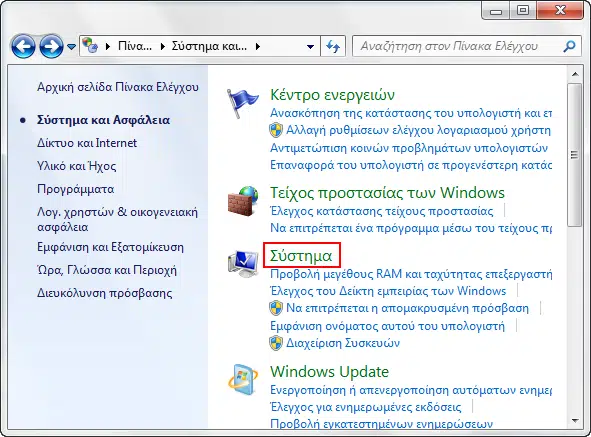The height and width of the screenshot is (437, 591).
Task: Open Προβολή εγκατεστημένων ενημερώσεων link
Action: [381, 423]
